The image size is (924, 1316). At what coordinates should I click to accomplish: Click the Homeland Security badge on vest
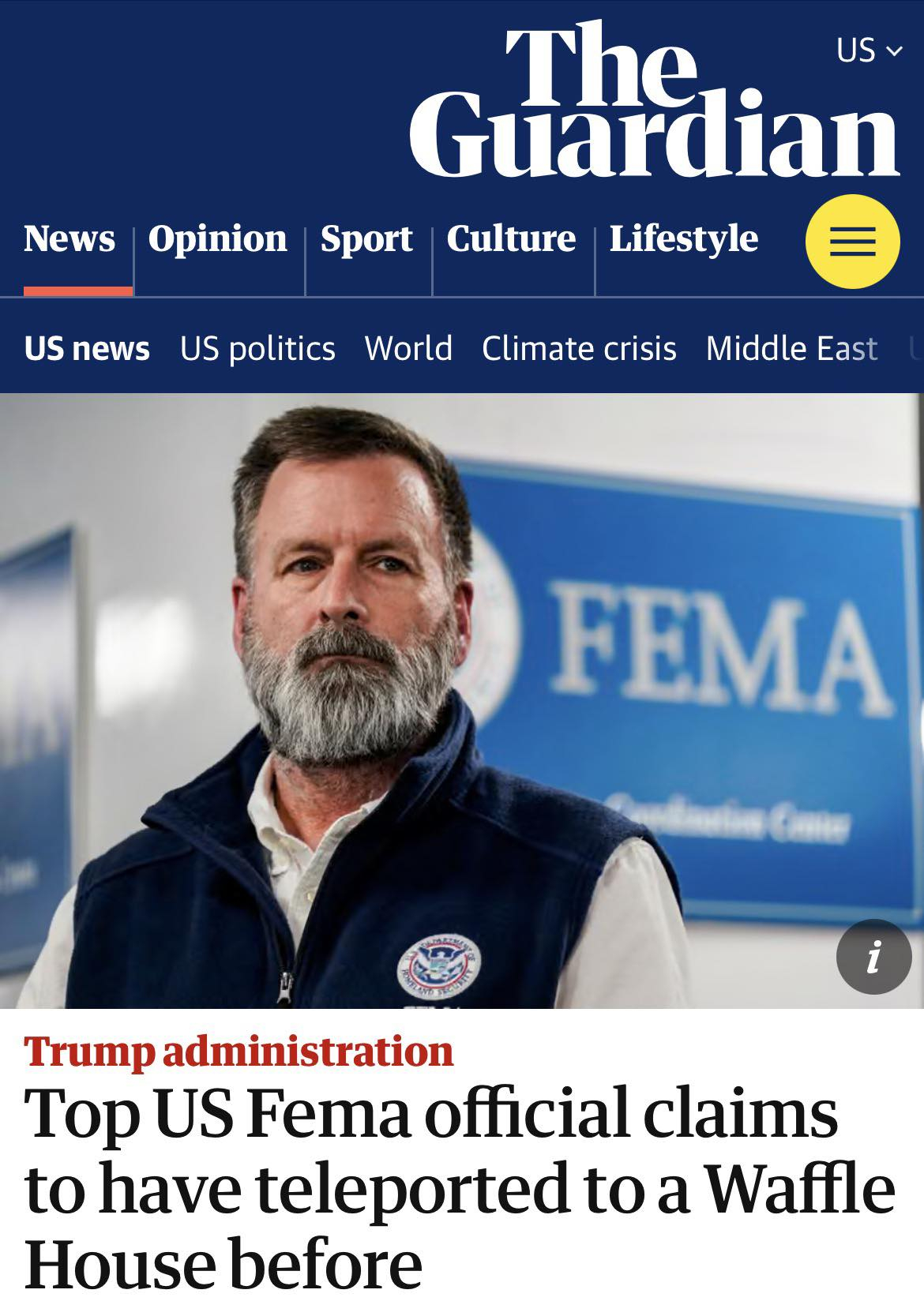[x=439, y=968]
